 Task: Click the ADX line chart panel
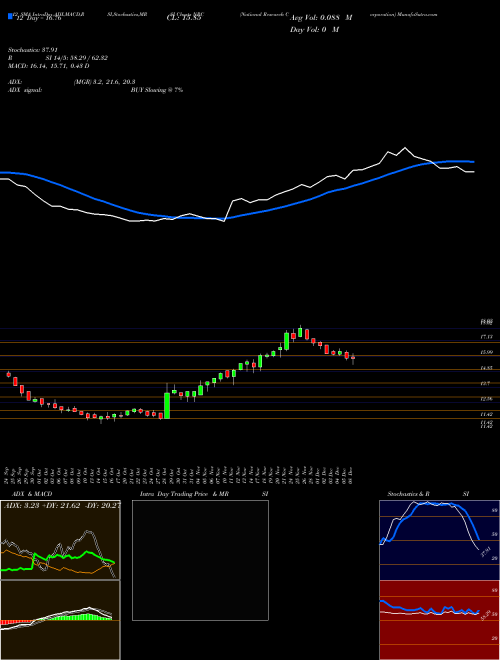click(x=60, y=540)
